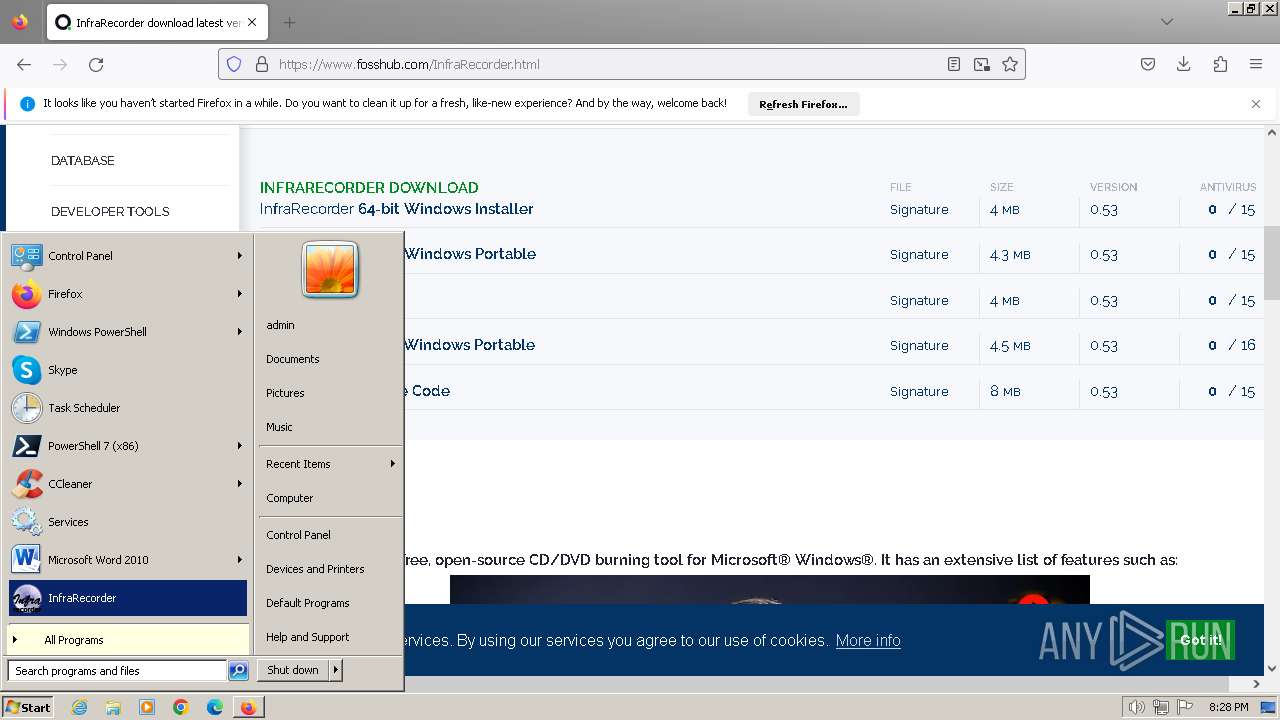The image size is (1280, 720).
Task: Launch InfraRecorder from Start menu
Action: click(x=127, y=598)
